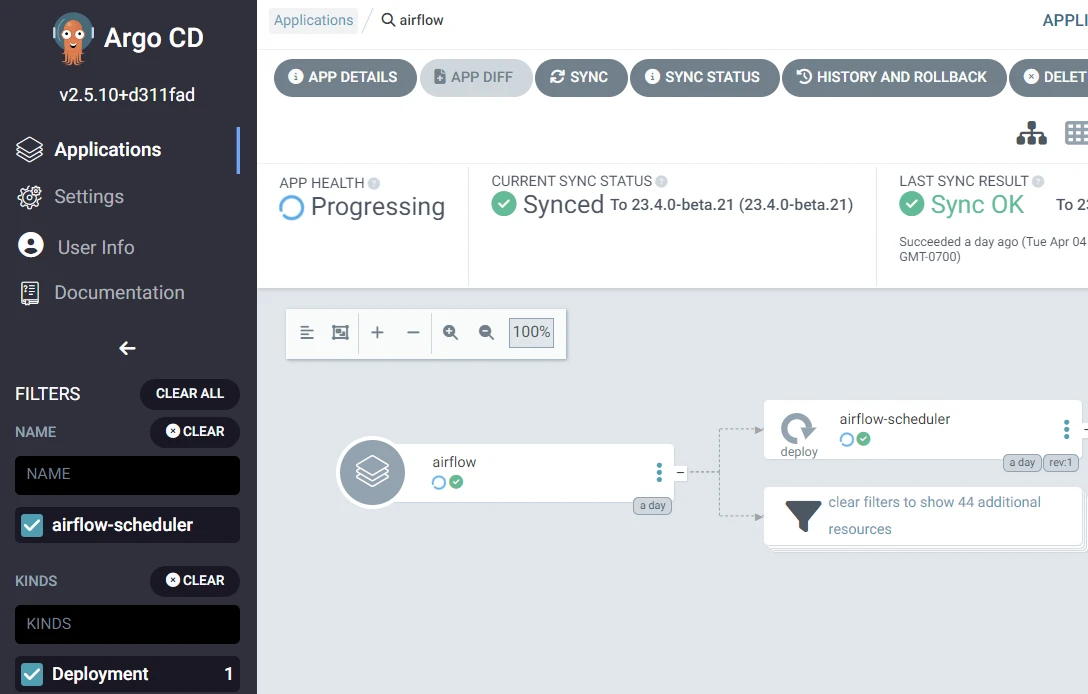
Task: Switch to tree view icon
Action: click(1031, 133)
